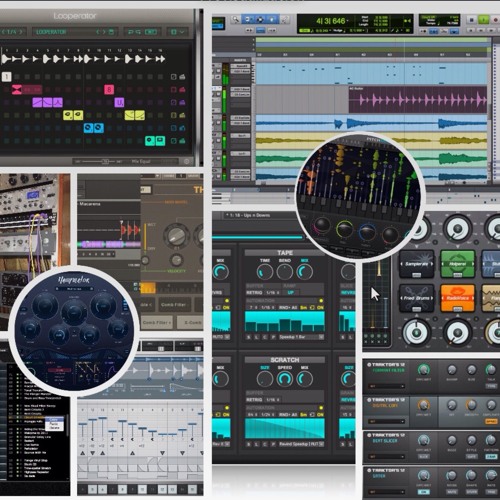Toggle the Traktor Formant Filter power icon
500x500 pixels.
coord(369,365)
